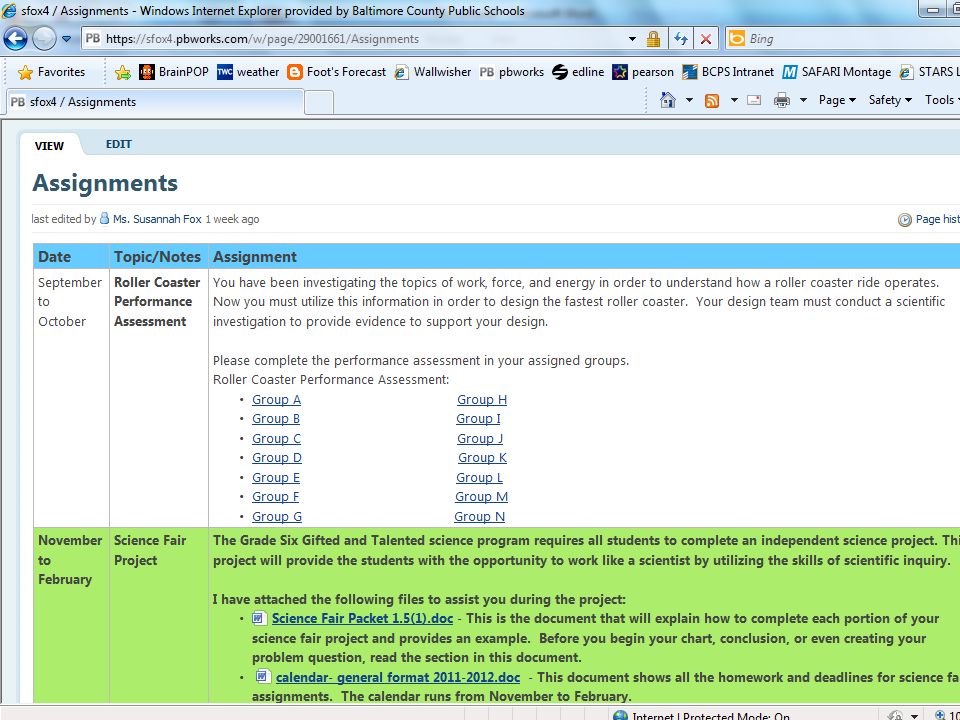
Task: Open the recent pages dropdown arrow
Action: (x=67, y=39)
